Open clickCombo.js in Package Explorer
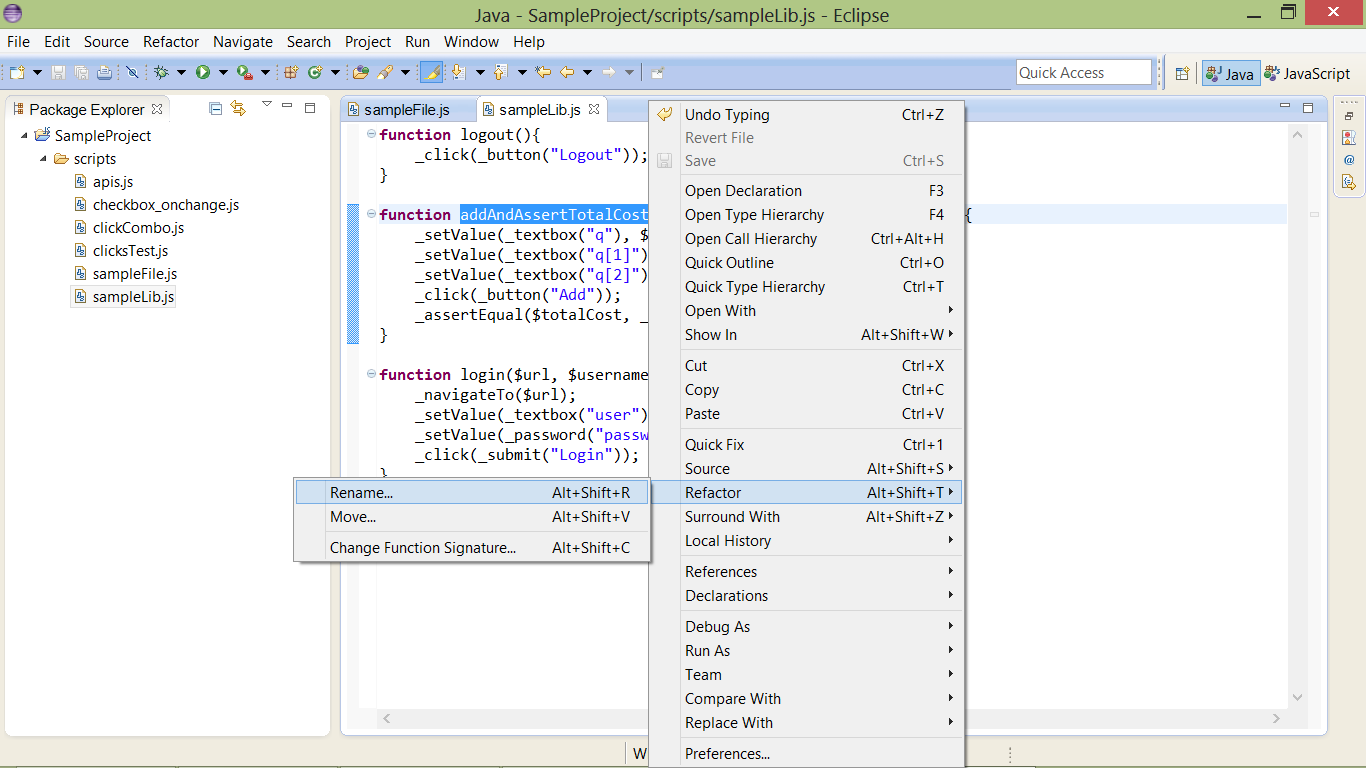 138,227
